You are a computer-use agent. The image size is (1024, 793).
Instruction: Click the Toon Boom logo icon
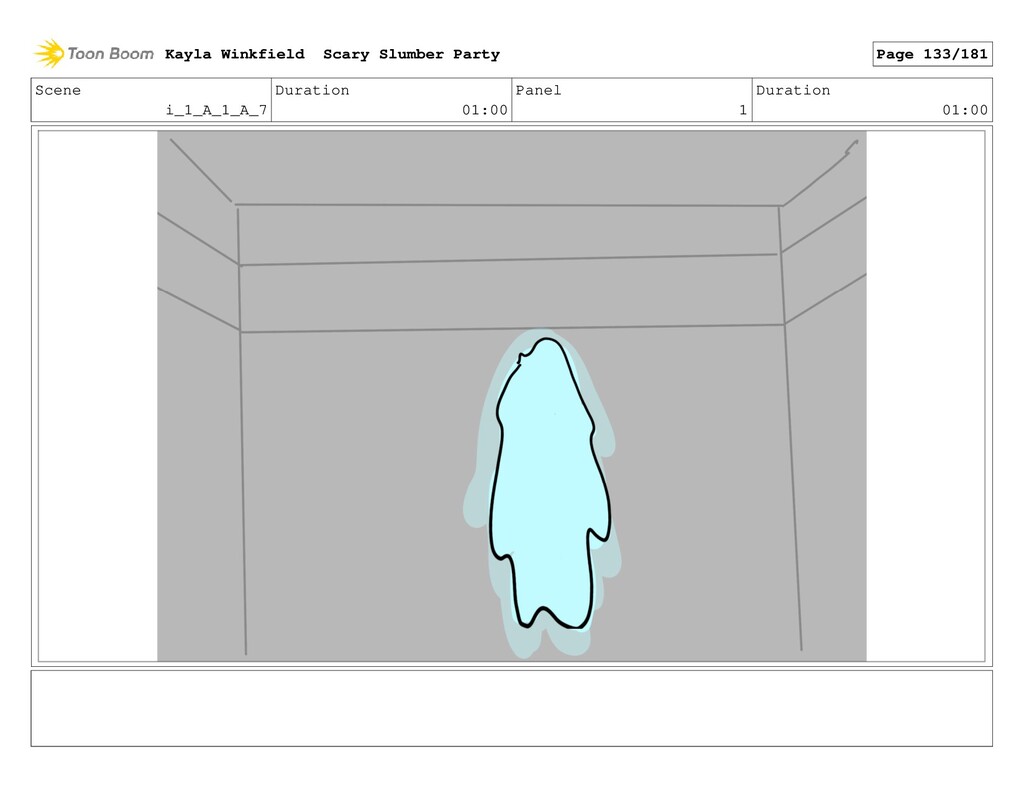point(50,54)
